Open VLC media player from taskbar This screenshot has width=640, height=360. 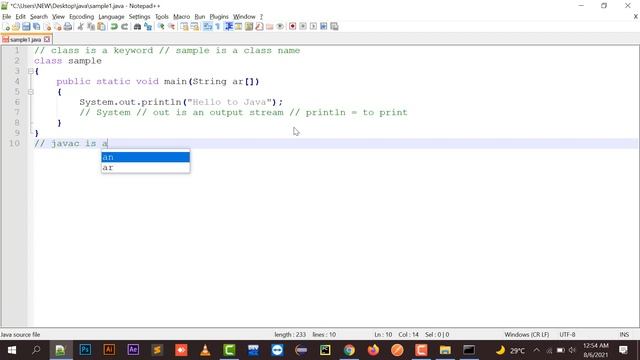(x=205, y=350)
